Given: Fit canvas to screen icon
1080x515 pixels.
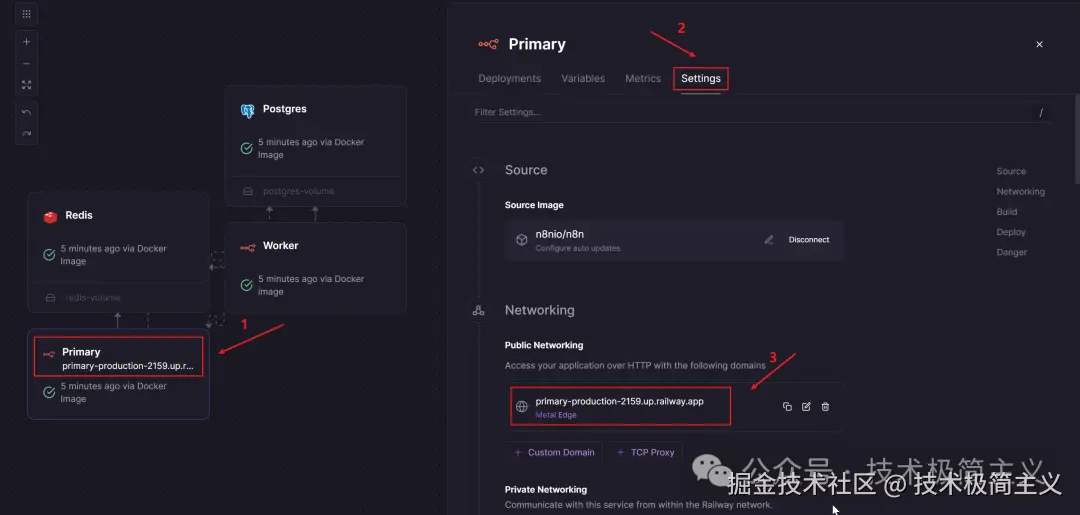Looking at the screenshot, I should click(26, 85).
